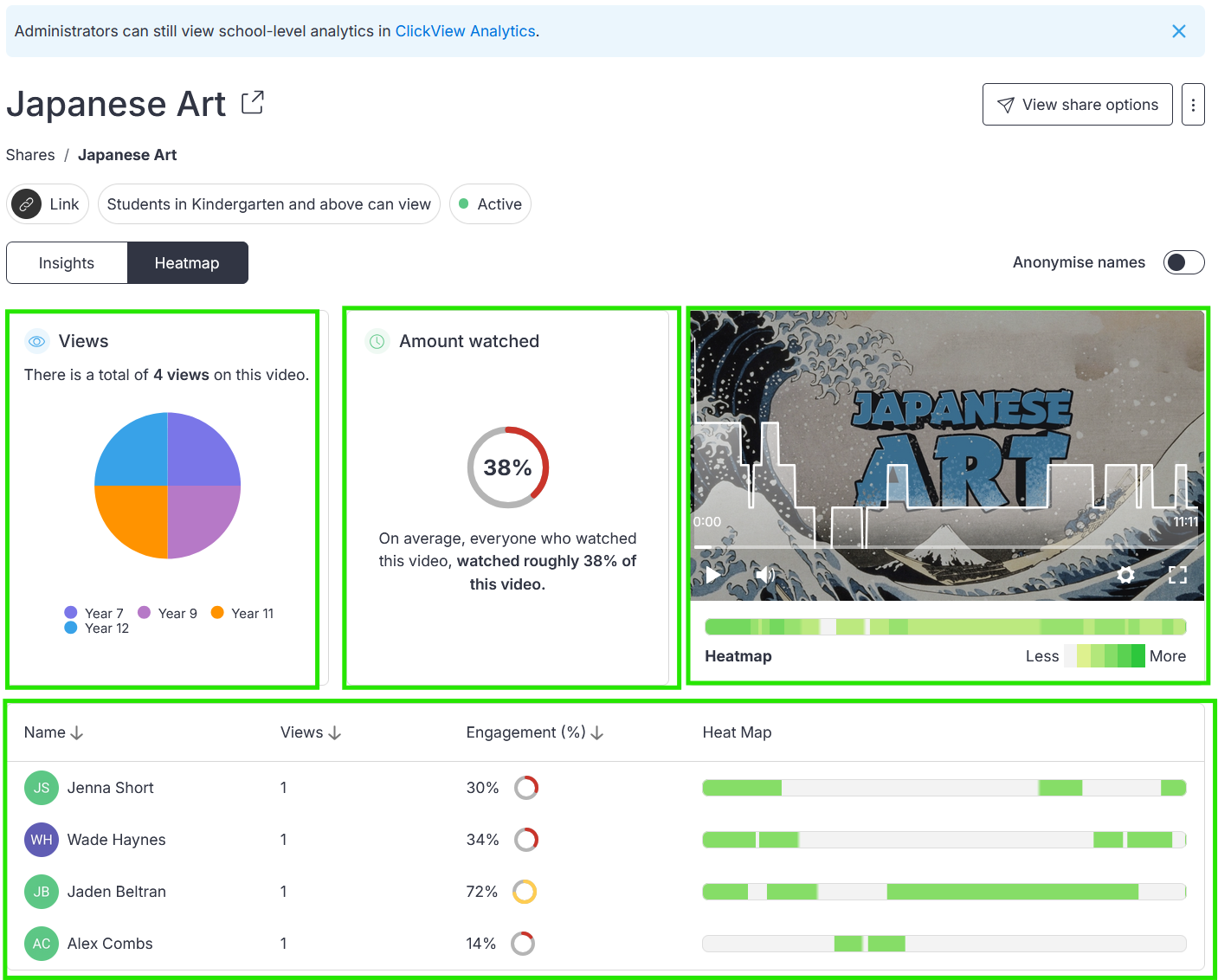Image resolution: width=1218 pixels, height=980 pixels.
Task: Click Jenna Short's heat map bar
Action: click(944, 788)
